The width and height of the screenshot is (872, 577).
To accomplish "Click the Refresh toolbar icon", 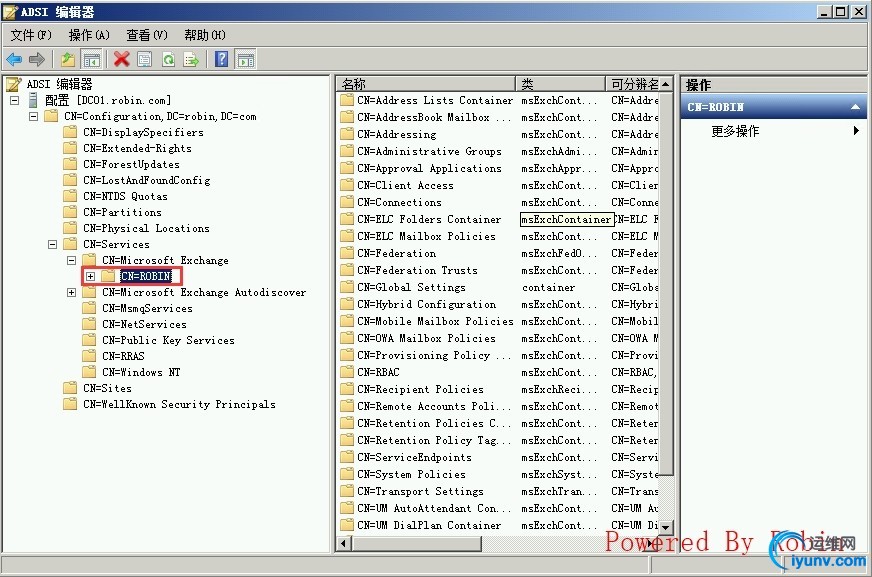I will (x=168, y=59).
